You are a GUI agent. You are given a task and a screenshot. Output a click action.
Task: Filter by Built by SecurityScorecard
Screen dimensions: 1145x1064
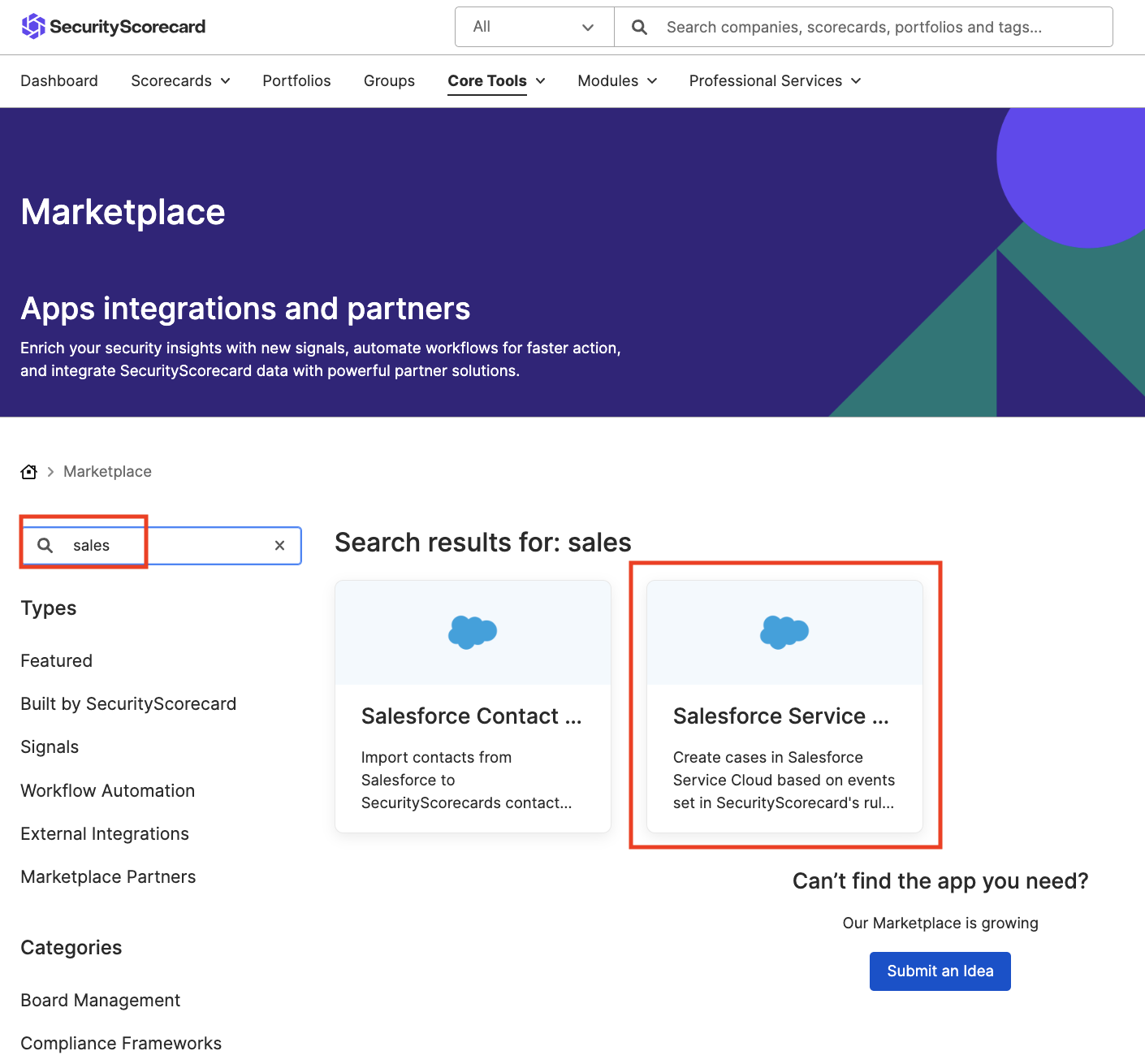(128, 704)
